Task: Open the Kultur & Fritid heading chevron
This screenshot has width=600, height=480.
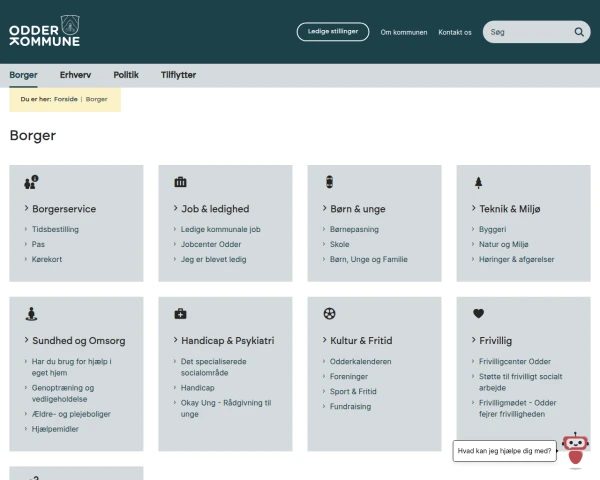Action: (325, 341)
